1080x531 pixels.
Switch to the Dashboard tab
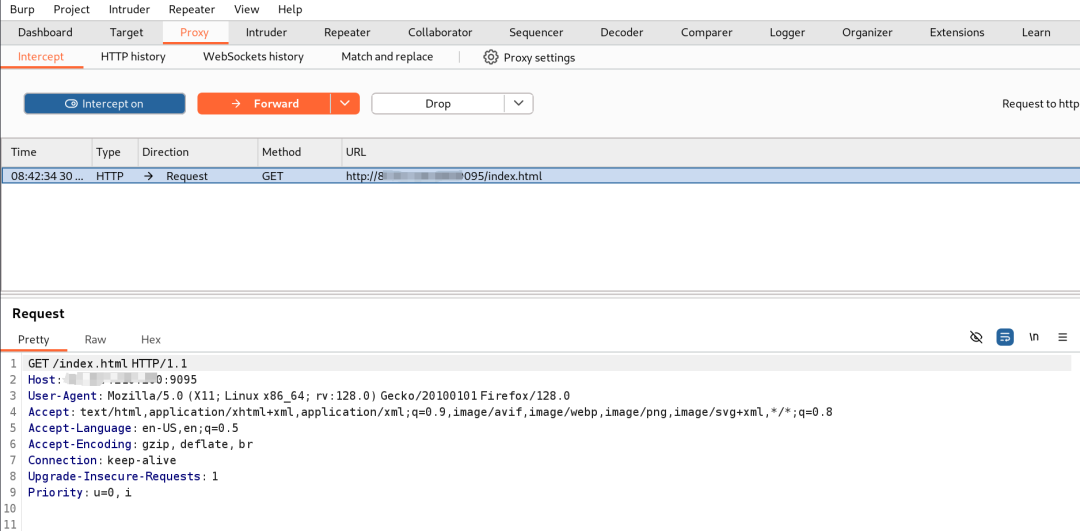[x=45, y=32]
